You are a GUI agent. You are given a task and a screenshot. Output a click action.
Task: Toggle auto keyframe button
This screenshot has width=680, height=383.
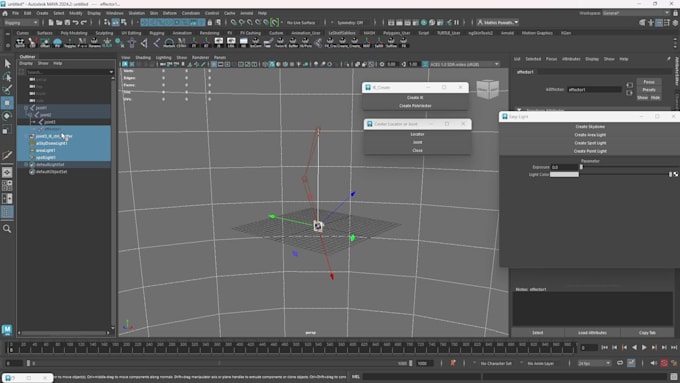pos(664,363)
